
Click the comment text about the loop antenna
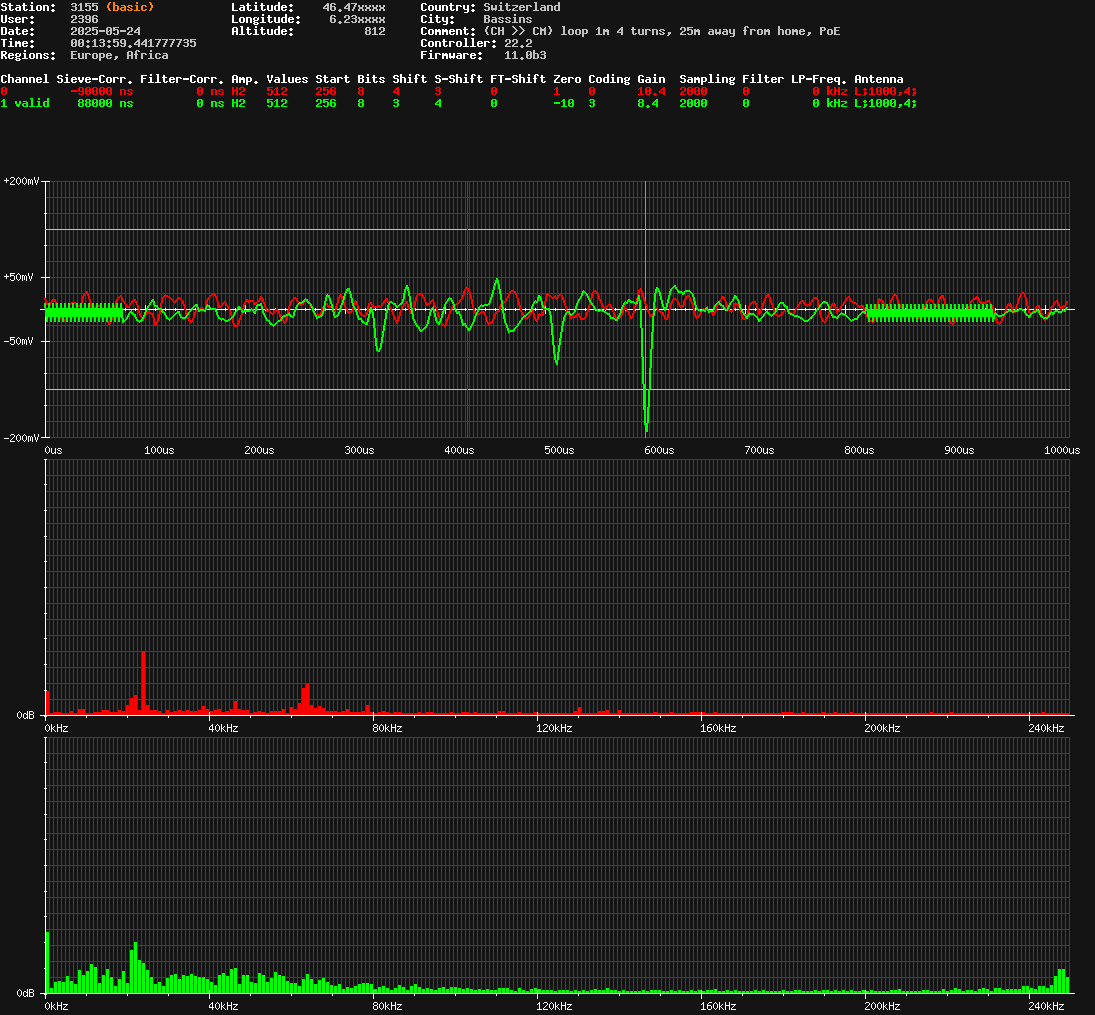(662, 31)
